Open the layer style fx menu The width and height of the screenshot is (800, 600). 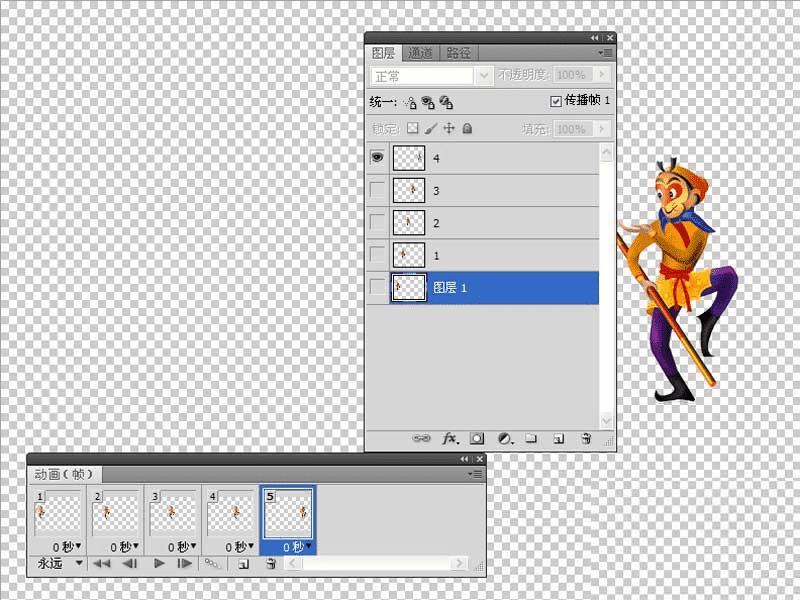point(450,438)
